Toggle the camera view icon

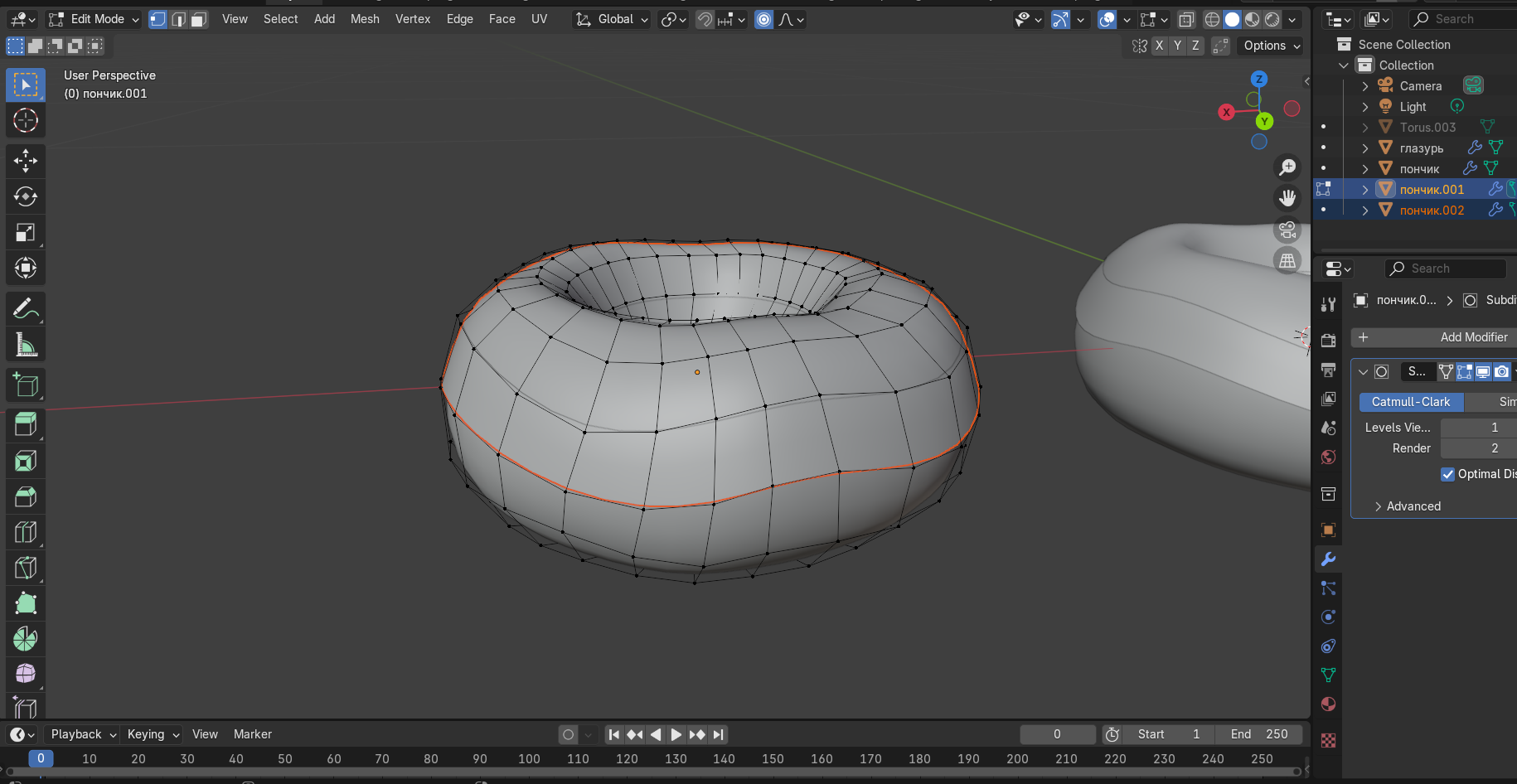[1287, 230]
